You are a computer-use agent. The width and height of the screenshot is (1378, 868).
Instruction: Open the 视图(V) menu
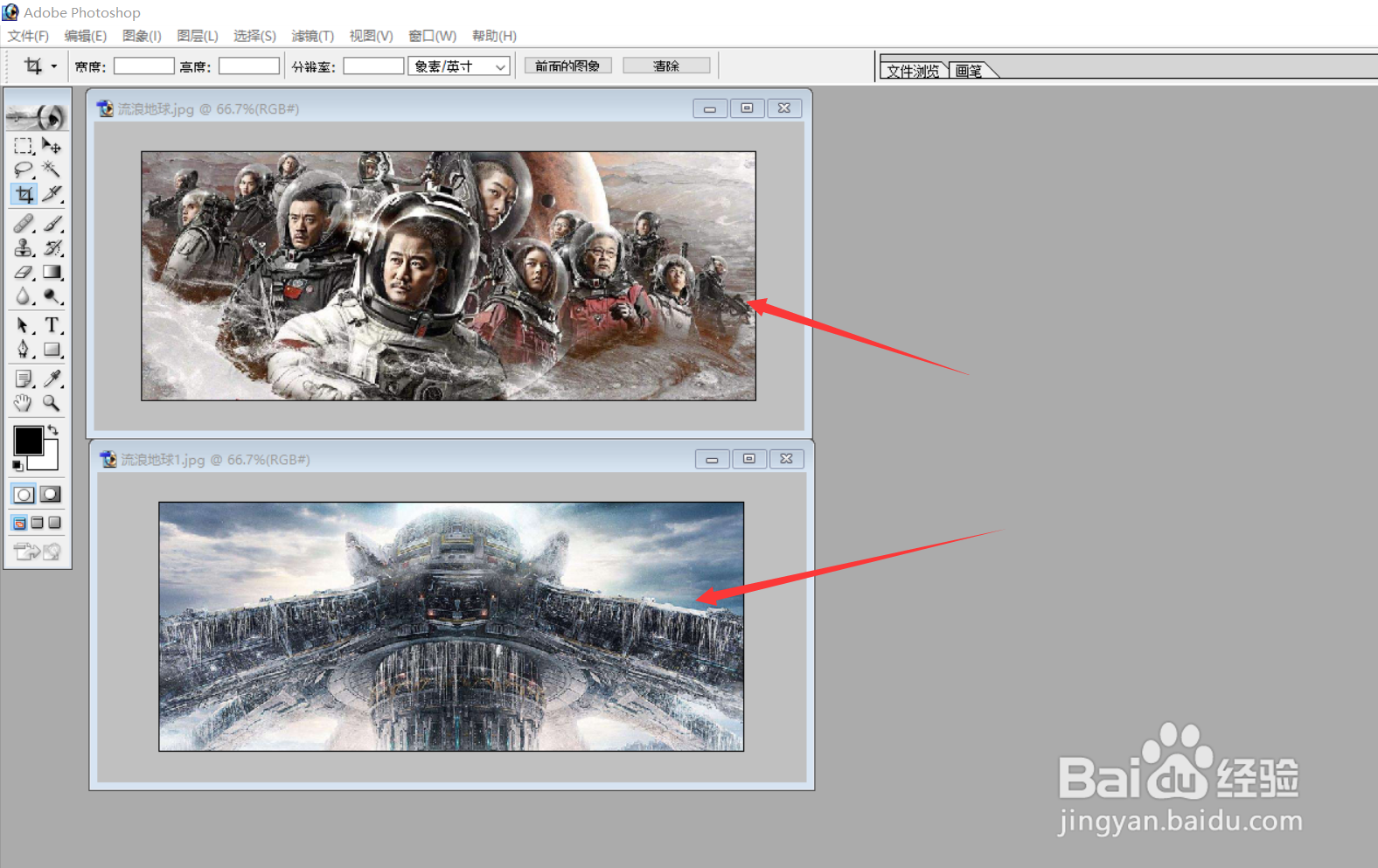(x=371, y=36)
